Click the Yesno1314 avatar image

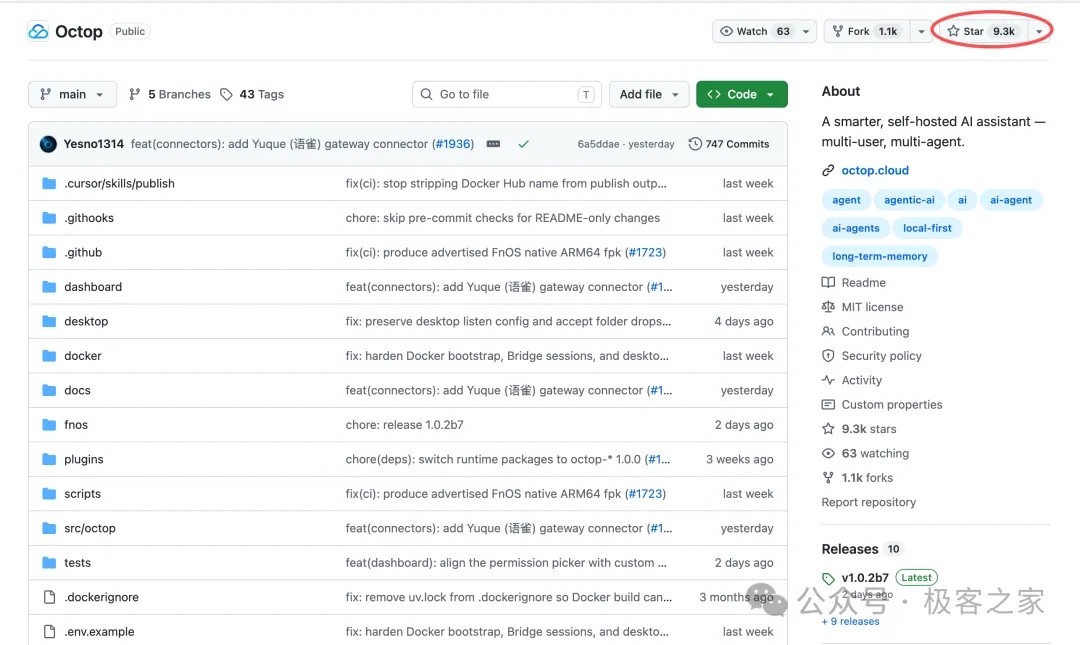tap(48, 144)
